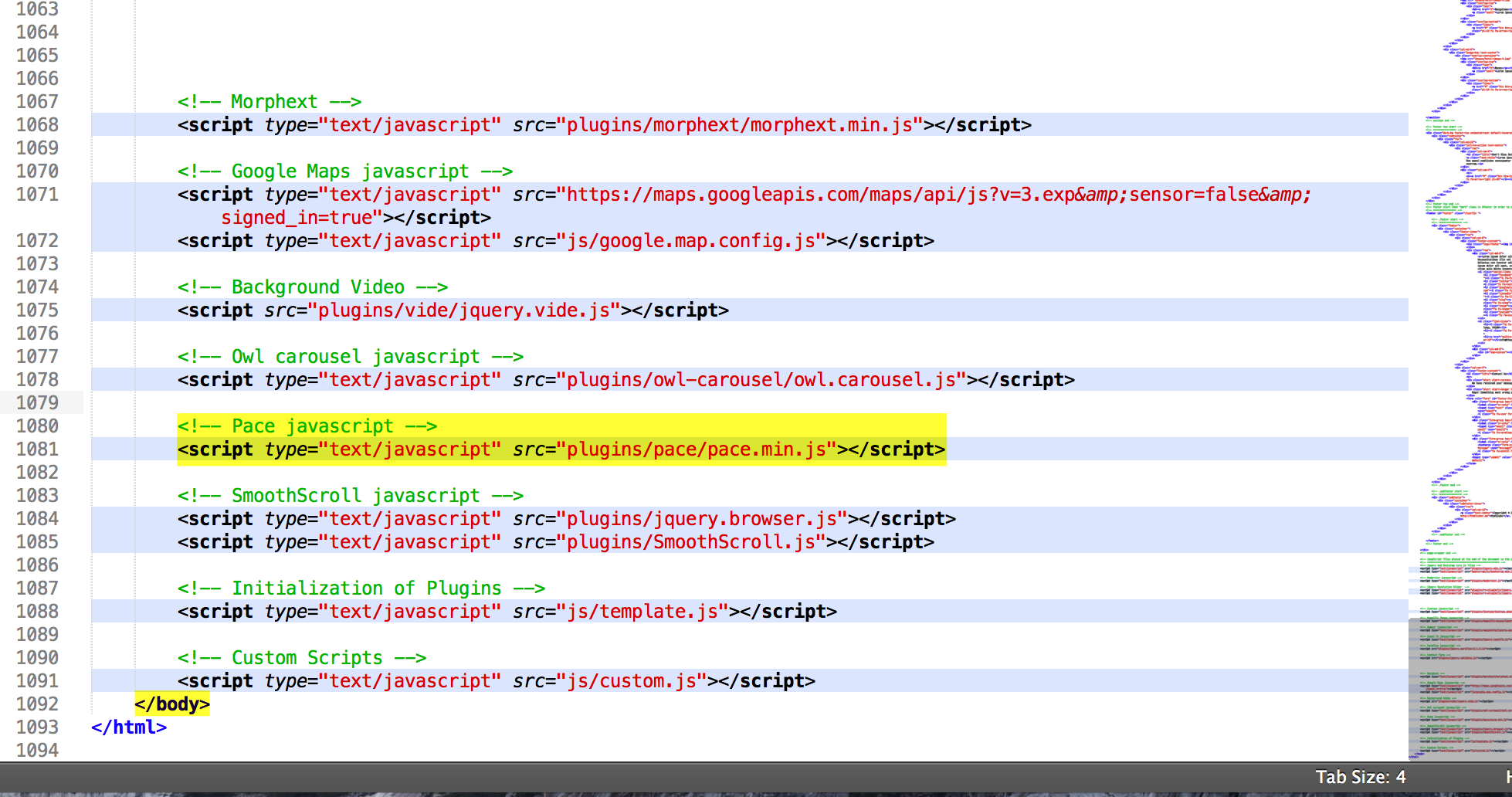Place cursor on the closing </html> tag
Screen dimensions: 1512x797
point(129,727)
